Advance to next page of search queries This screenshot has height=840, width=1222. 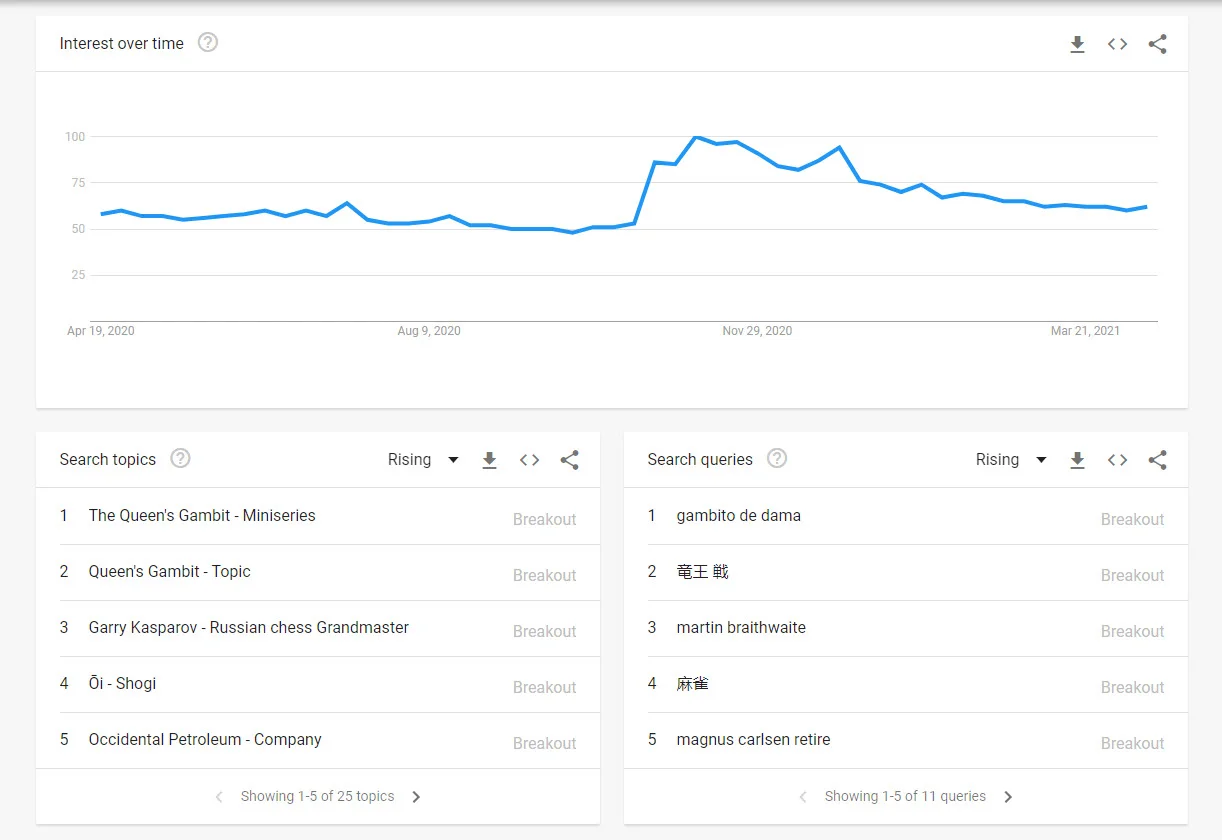pos(1008,797)
